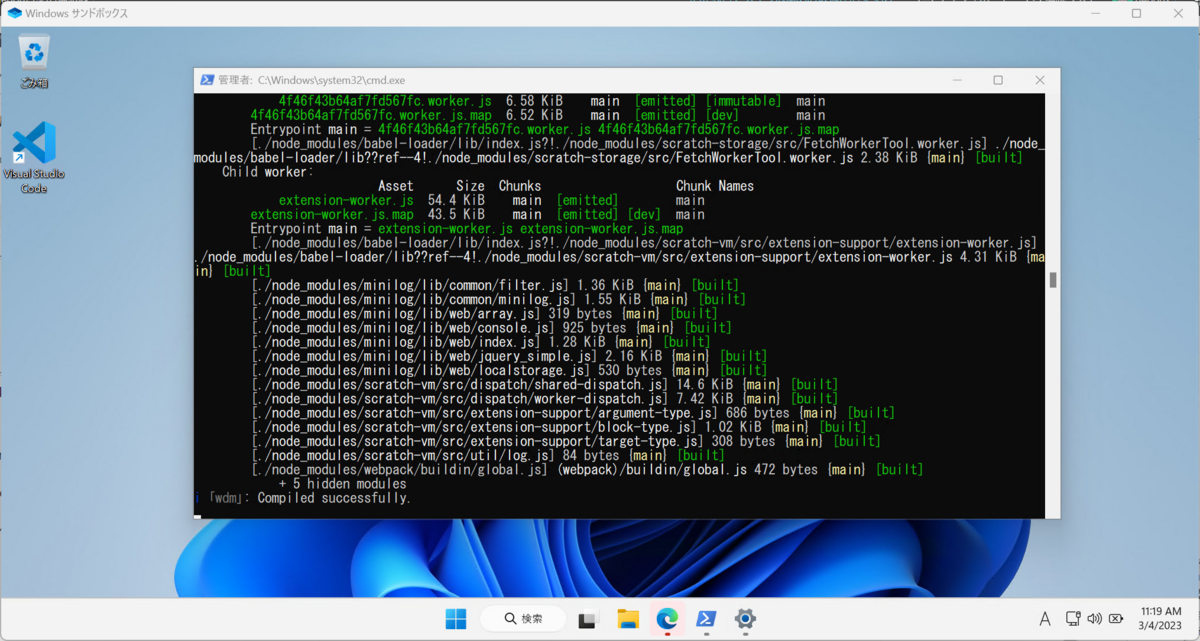Viewport: 1200px width, 641px height.
Task: Click the extension-support/argument-type.js line
Action: point(574,413)
